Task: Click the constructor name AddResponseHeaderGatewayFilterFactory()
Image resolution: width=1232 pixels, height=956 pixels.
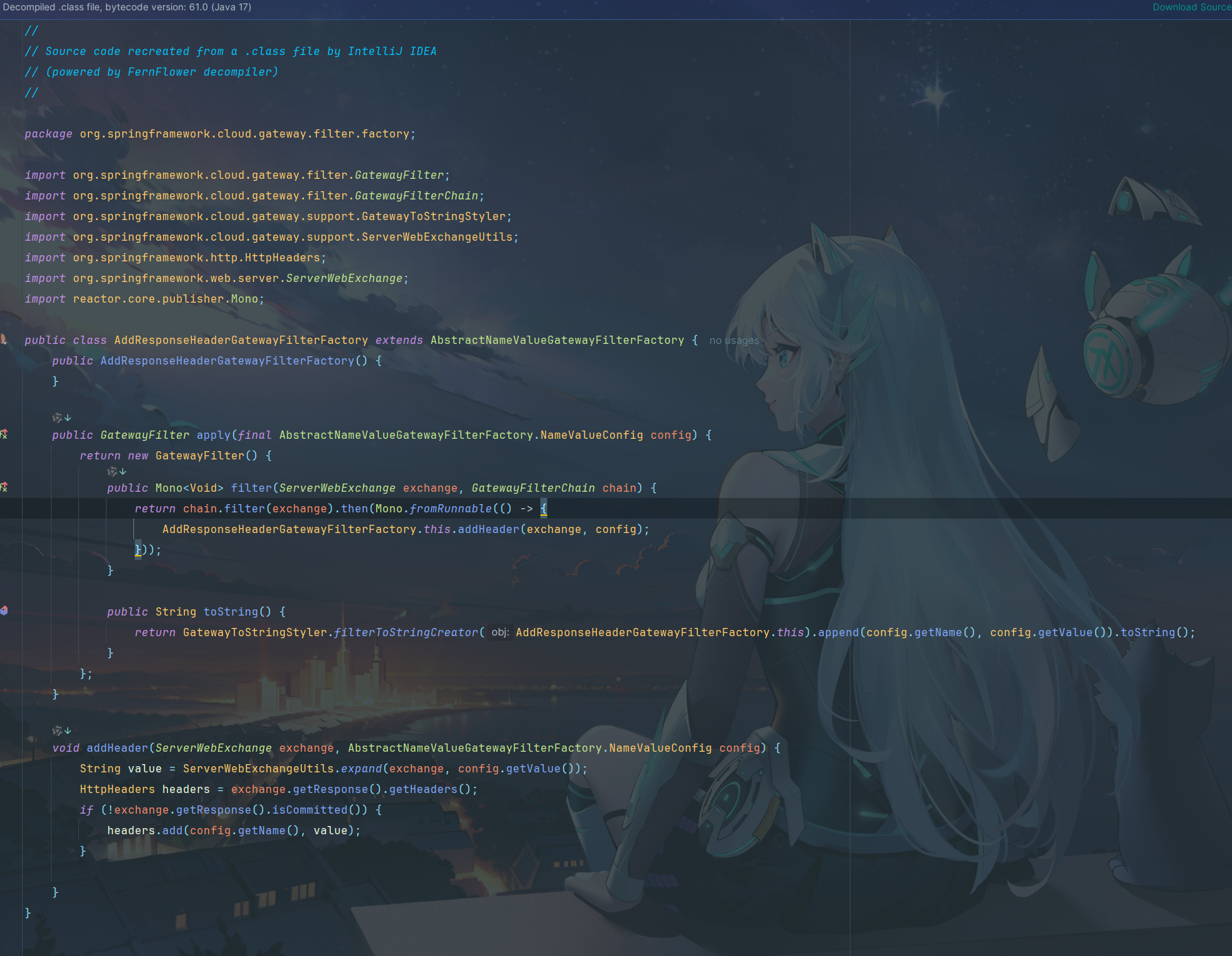Action: click(x=228, y=361)
